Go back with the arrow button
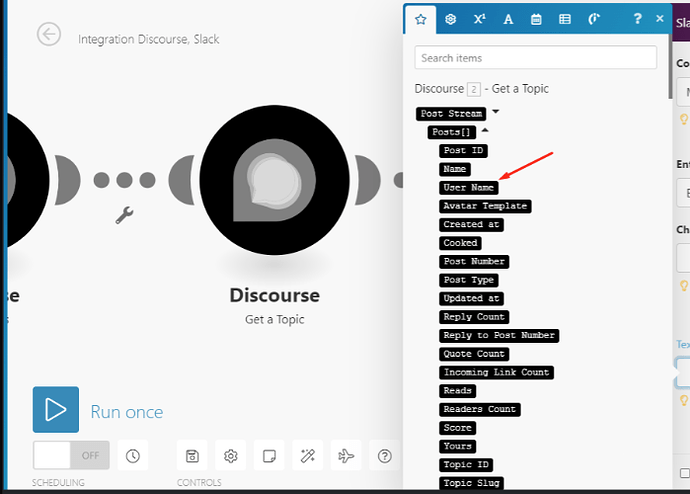This screenshot has width=690, height=494. pyautogui.click(x=49, y=34)
